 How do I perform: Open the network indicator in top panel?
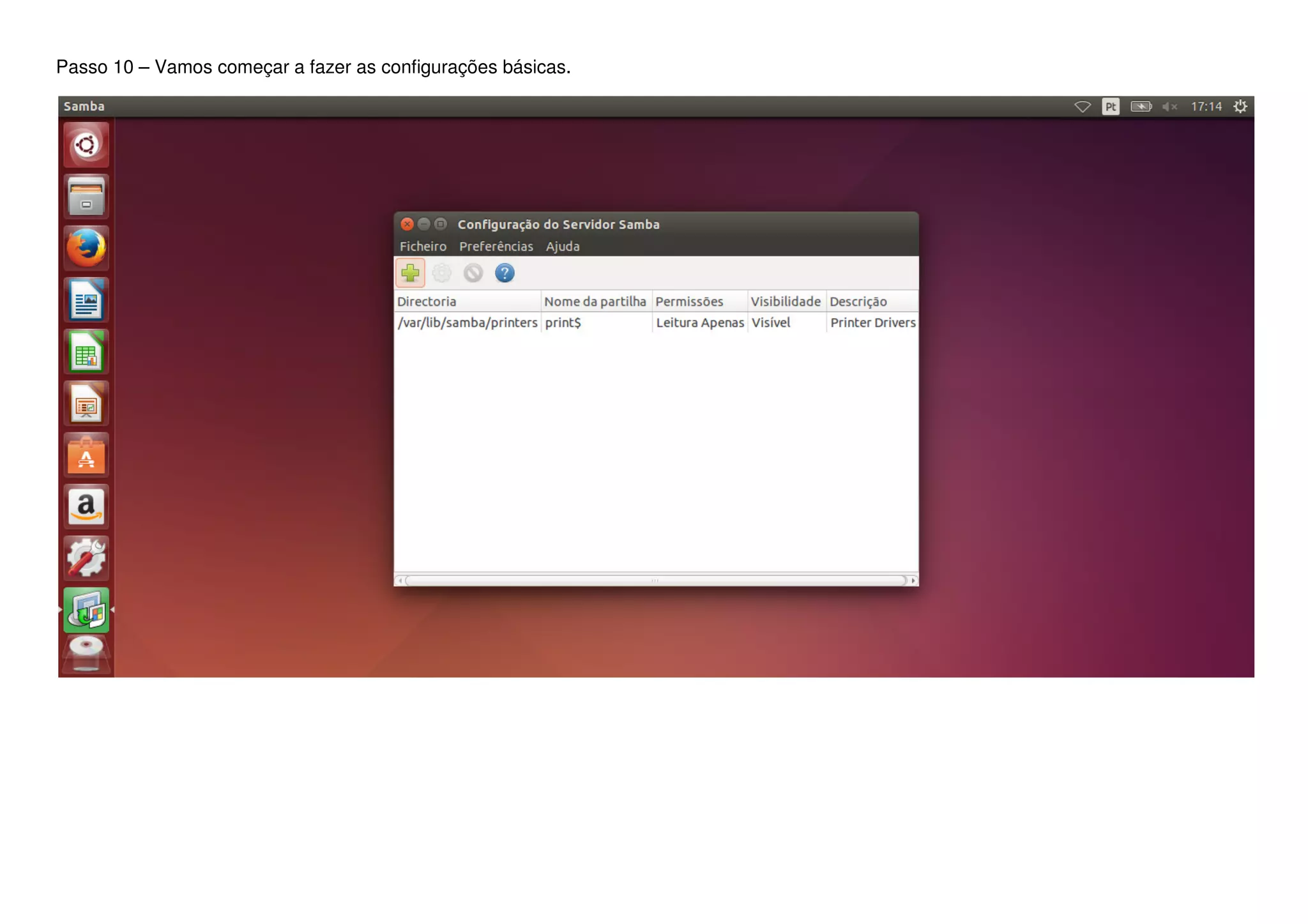click(x=1083, y=107)
